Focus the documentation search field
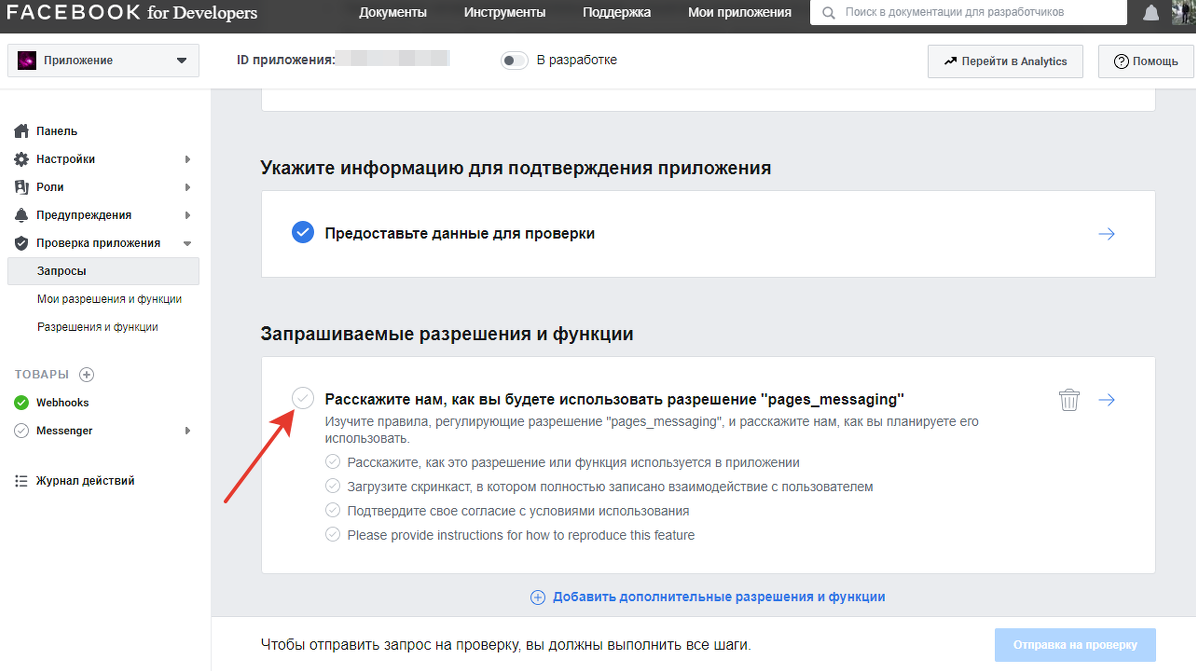 [x=968, y=12]
